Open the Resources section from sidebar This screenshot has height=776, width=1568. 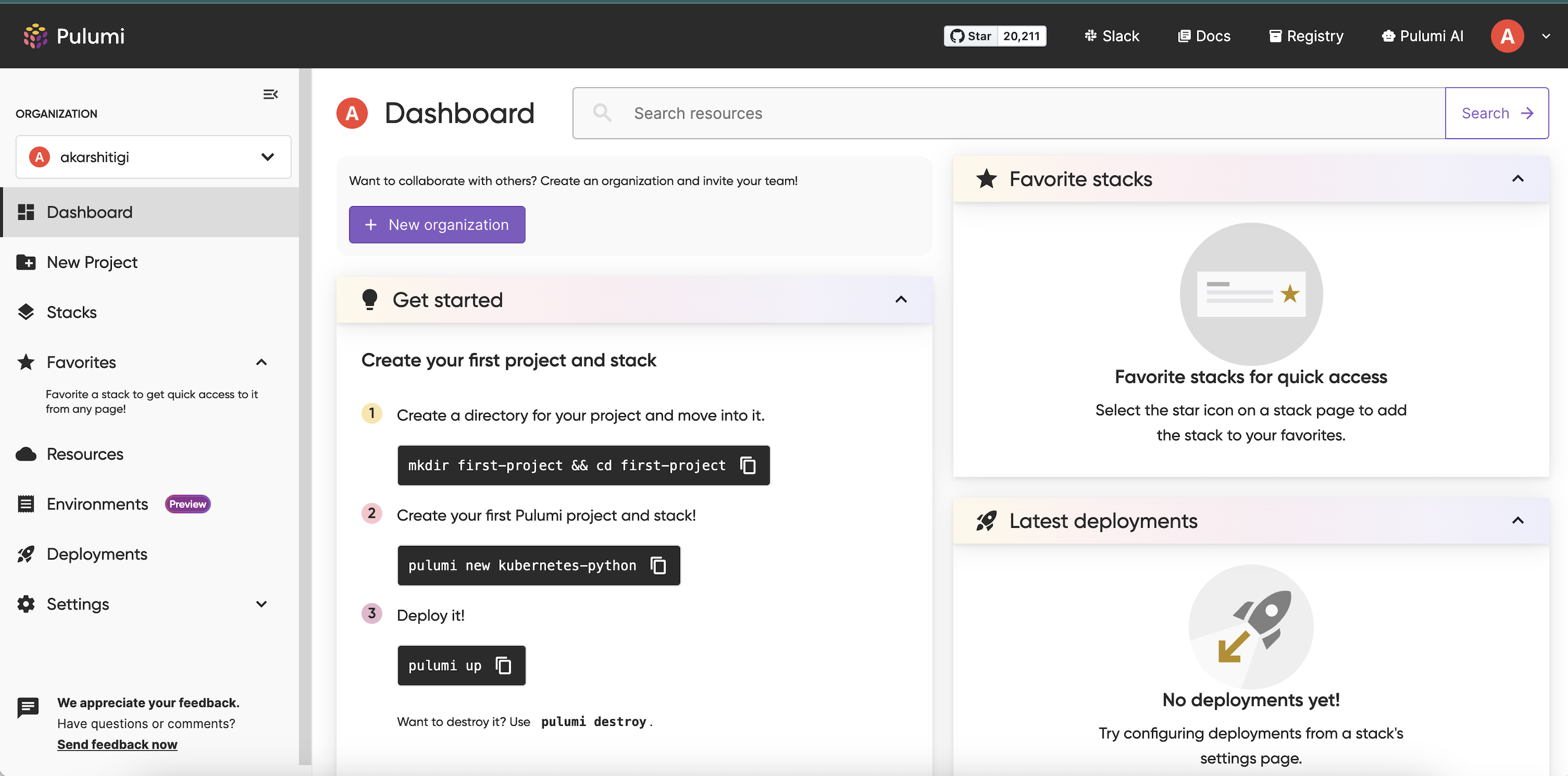point(85,454)
